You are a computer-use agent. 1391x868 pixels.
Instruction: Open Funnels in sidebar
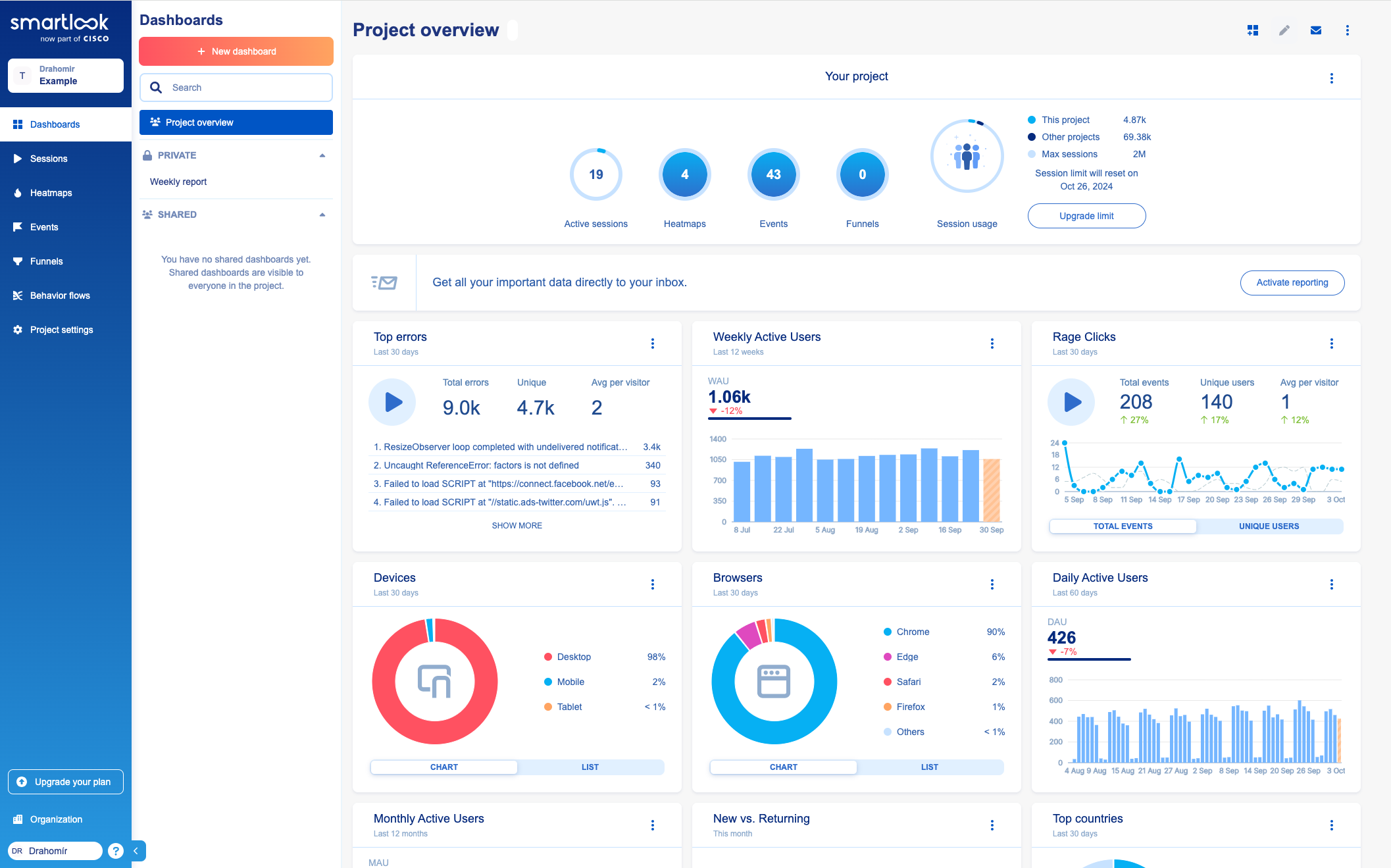[x=66, y=261]
